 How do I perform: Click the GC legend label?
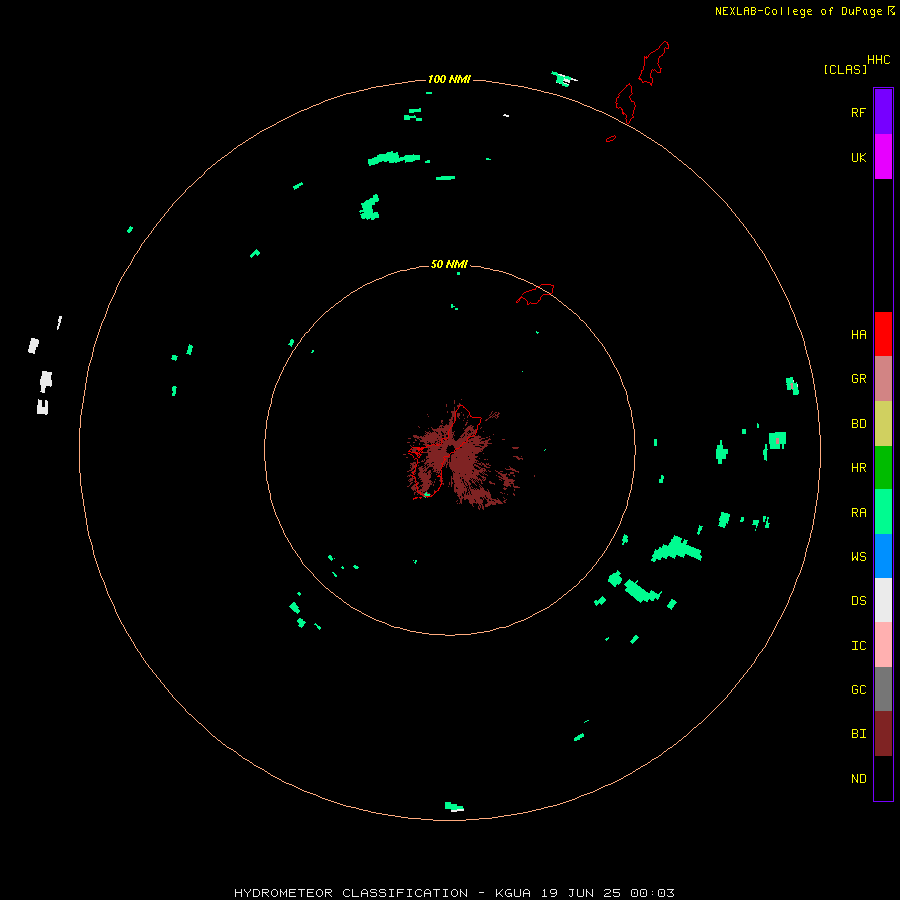pyautogui.click(x=858, y=689)
